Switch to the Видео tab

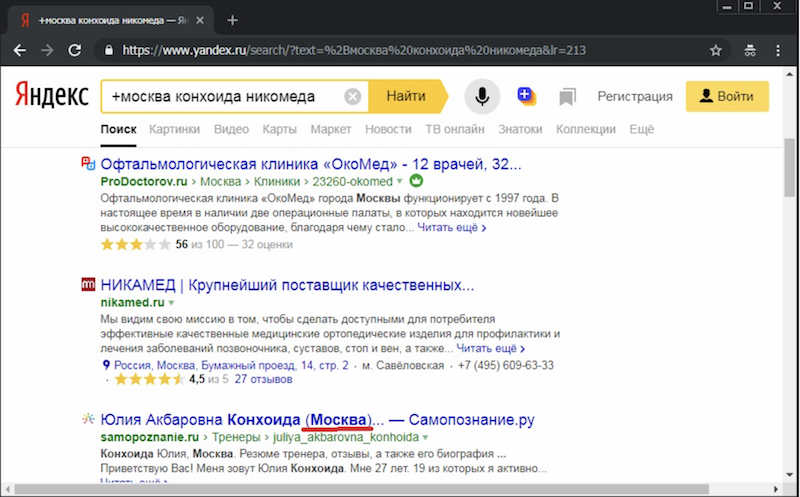click(231, 129)
